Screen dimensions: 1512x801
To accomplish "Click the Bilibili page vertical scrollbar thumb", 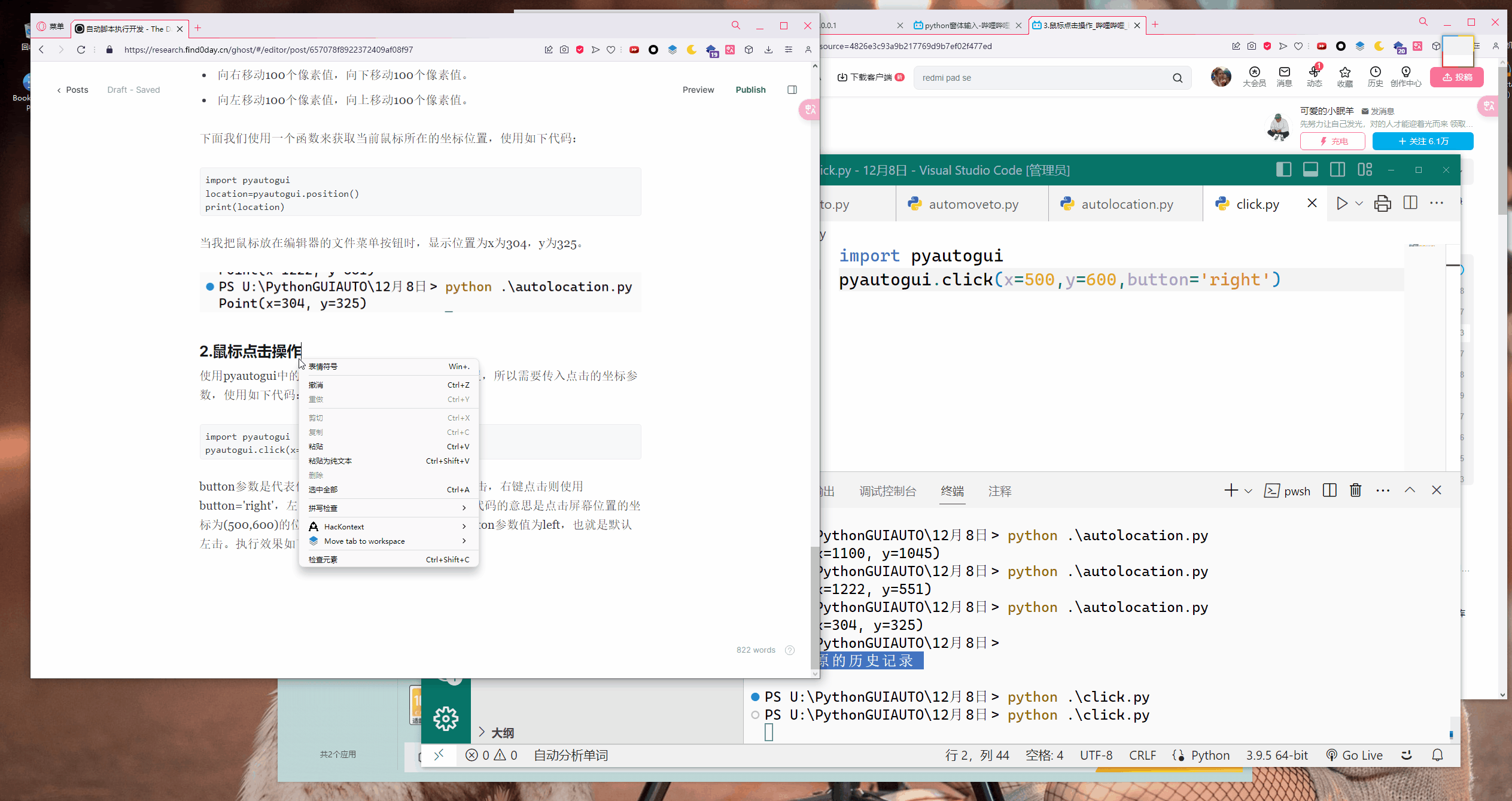I will coord(1502,141).
